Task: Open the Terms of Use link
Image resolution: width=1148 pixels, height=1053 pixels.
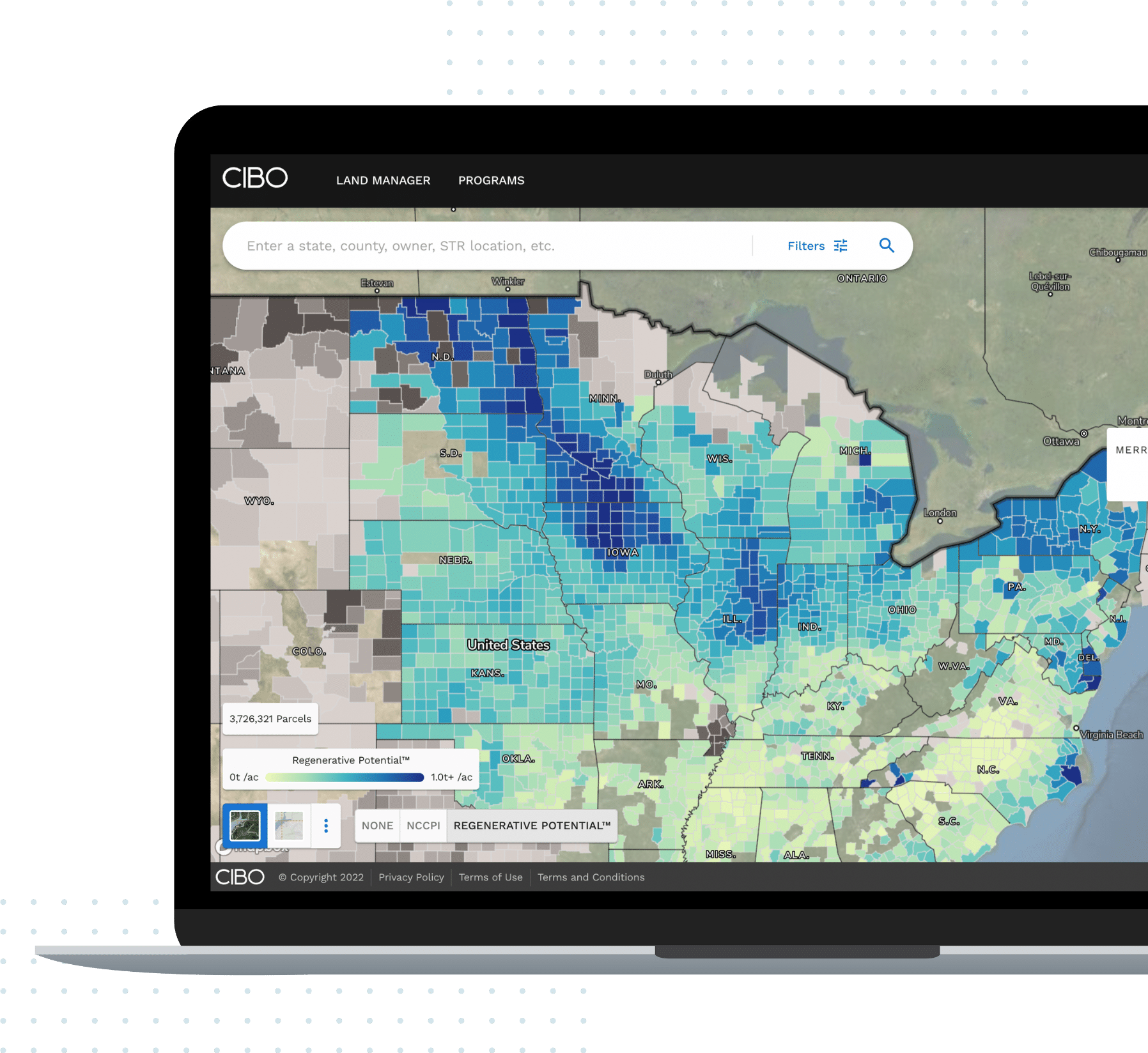Action: (490, 877)
